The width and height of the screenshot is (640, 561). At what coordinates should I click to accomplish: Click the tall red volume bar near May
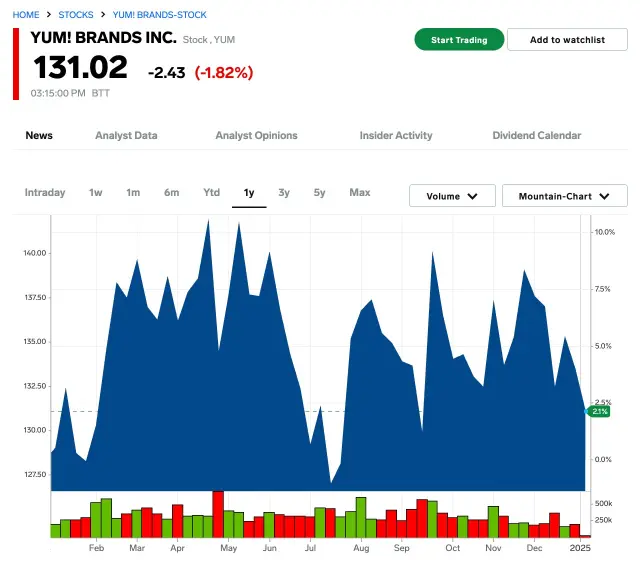(218, 514)
